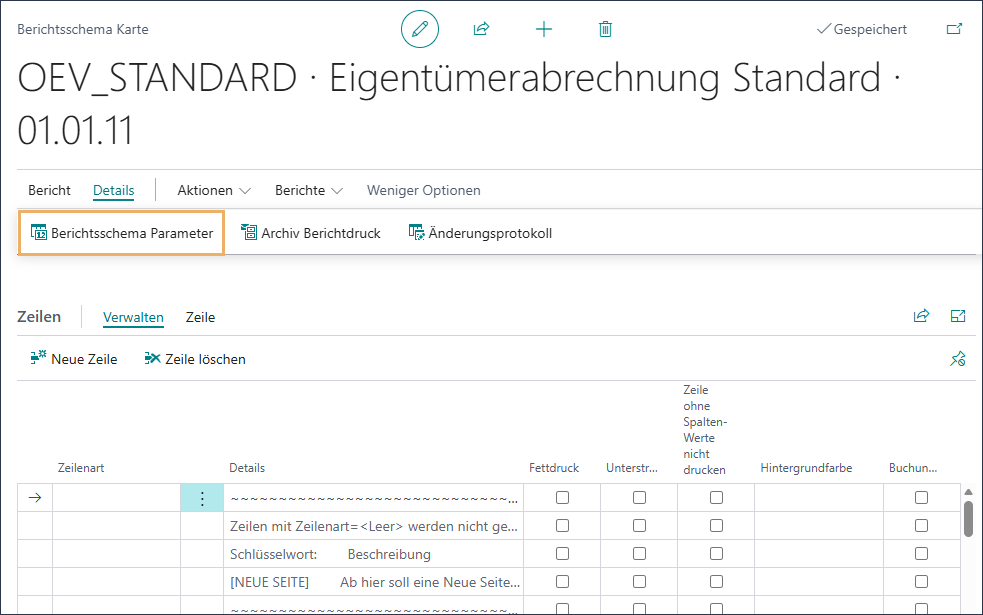Click Weniger Optionen to collapse options
The height and width of the screenshot is (615, 983).
click(423, 190)
